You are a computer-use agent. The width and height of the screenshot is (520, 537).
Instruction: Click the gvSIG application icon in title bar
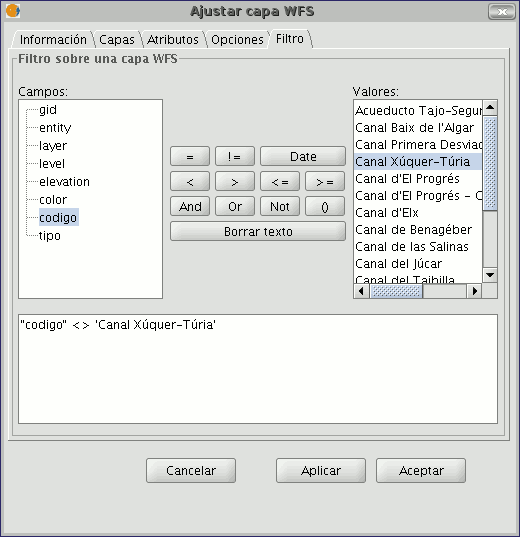point(13,11)
